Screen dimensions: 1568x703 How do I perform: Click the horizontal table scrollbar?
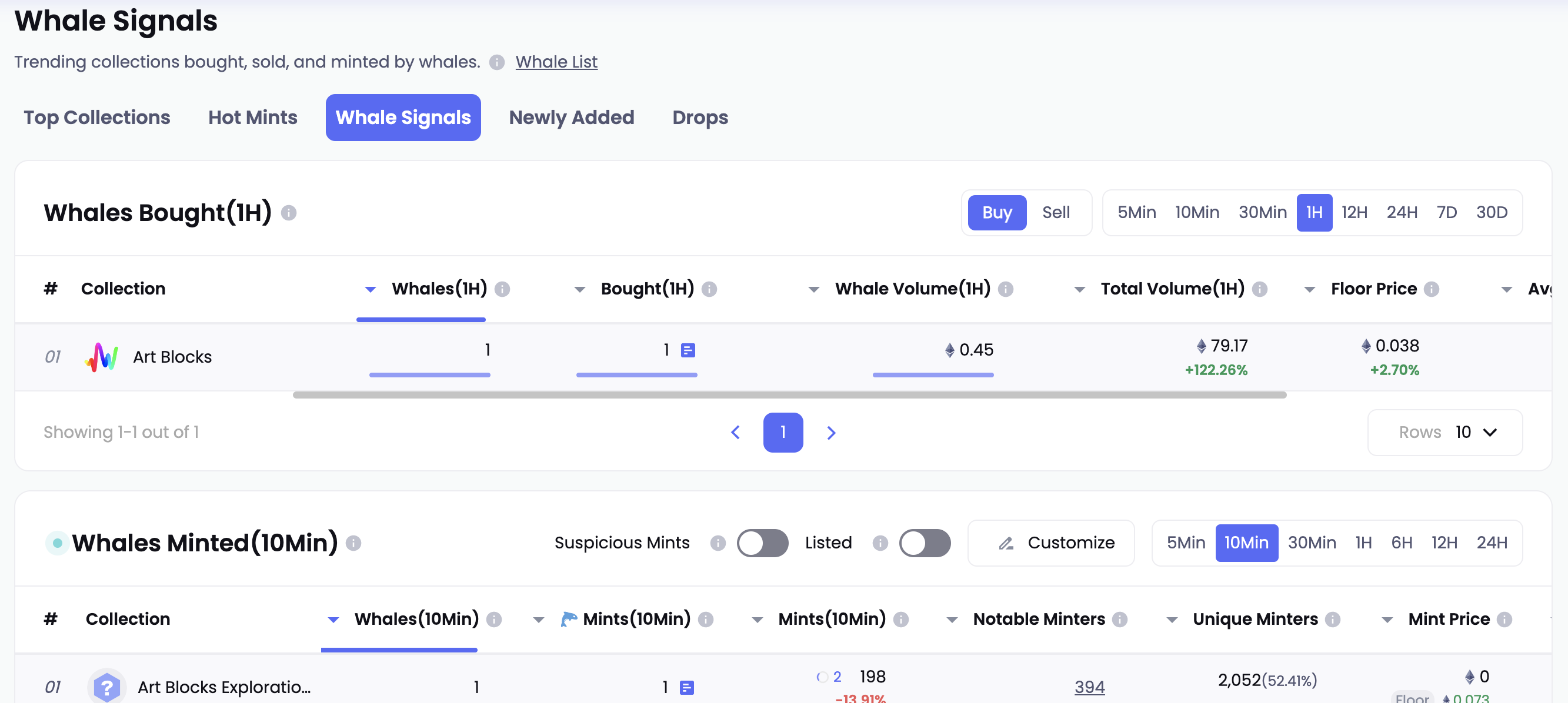click(789, 395)
